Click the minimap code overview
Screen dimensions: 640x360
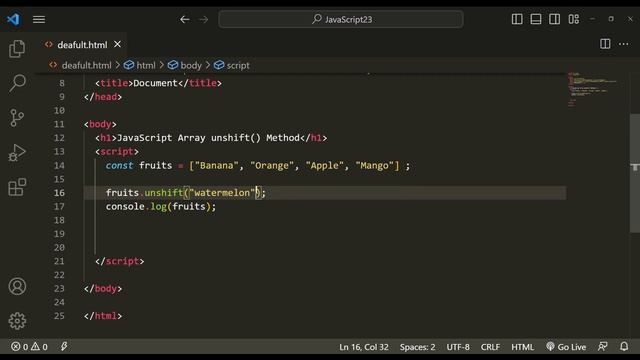point(592,90)
